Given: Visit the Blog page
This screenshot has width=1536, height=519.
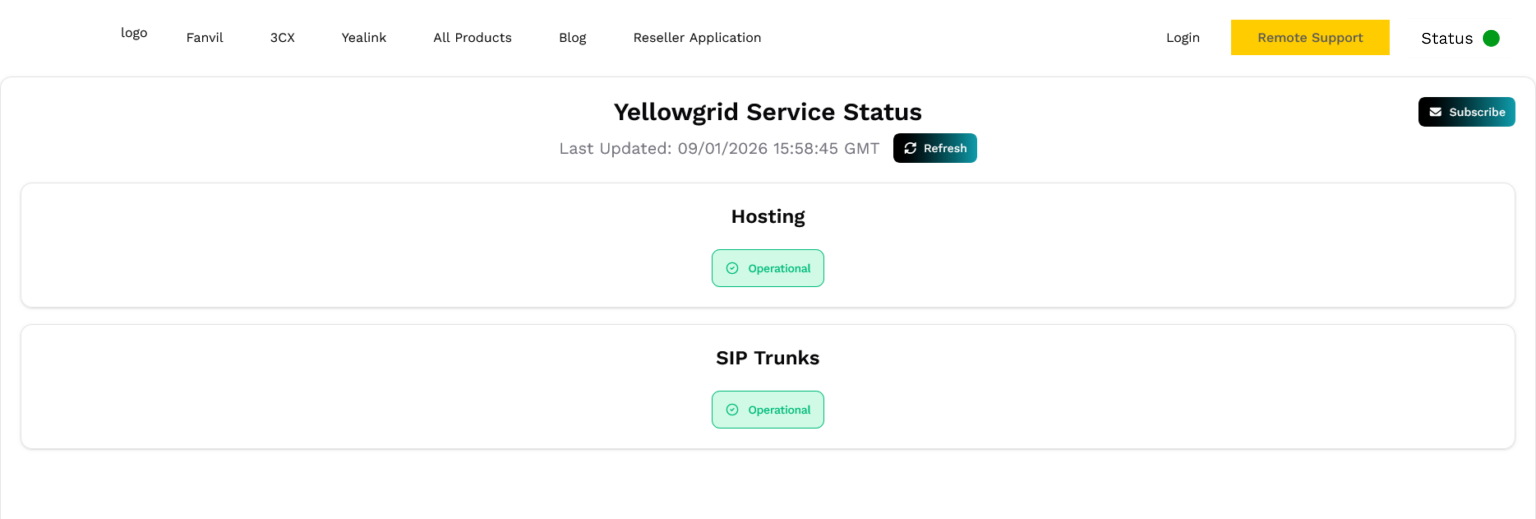Looking at the screenshot, I should point(572,38).
